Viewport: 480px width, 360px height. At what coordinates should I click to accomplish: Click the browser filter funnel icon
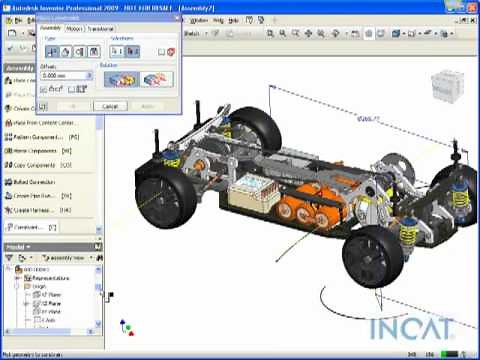point(9,258)
